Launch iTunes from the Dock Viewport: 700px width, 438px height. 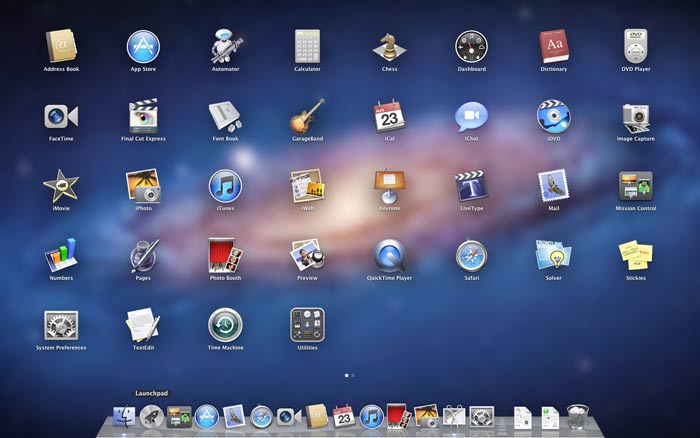pos(371,417)
